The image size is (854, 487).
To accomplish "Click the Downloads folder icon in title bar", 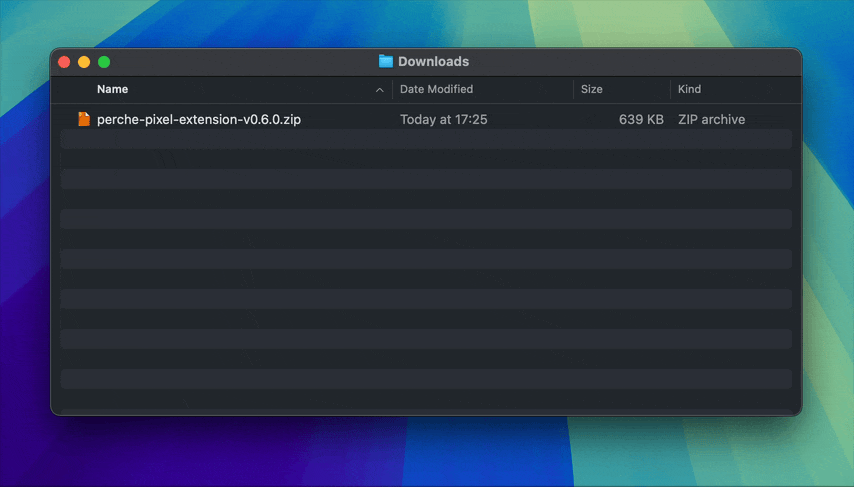I will 386,61.
